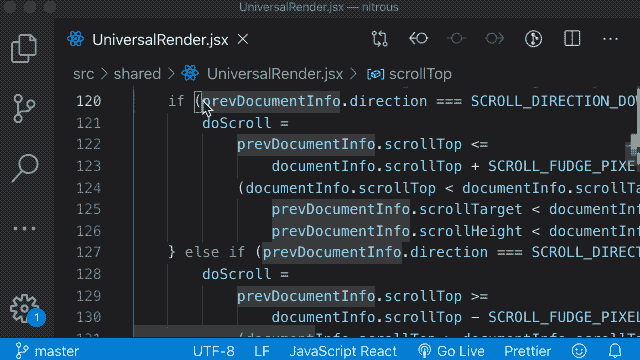Viewport: 640px width, 360px height.
Task: Open the Source Control view
Action: pyautogui.click(x=24, y=109)
